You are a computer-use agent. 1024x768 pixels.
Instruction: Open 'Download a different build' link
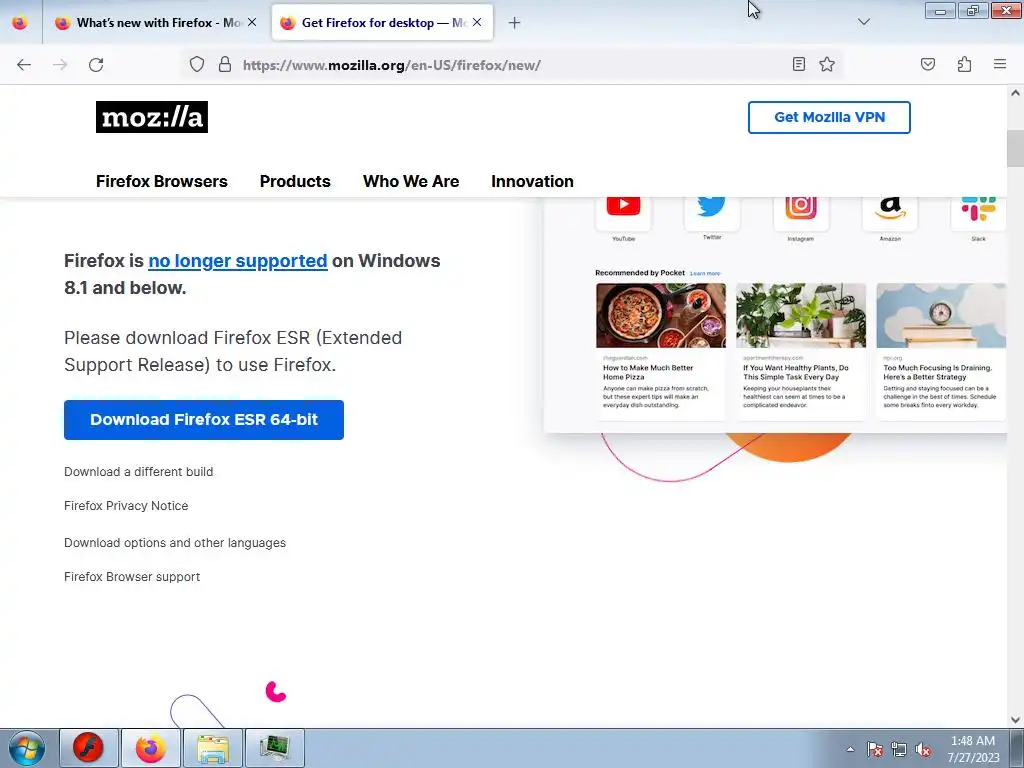click(138, 472)
